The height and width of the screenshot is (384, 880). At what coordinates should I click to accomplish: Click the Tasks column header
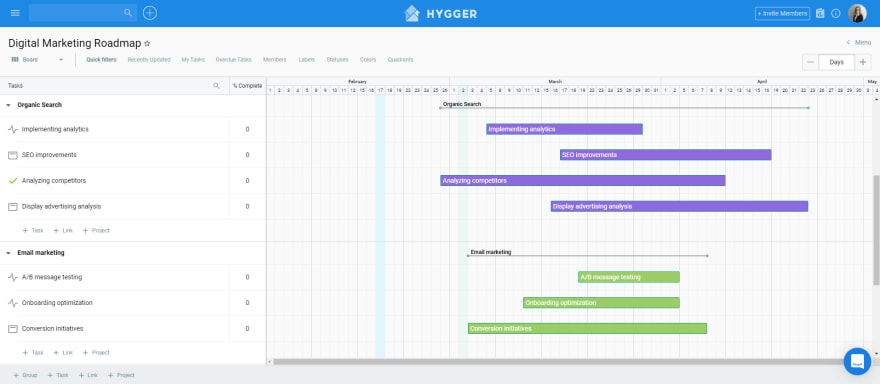114,86
